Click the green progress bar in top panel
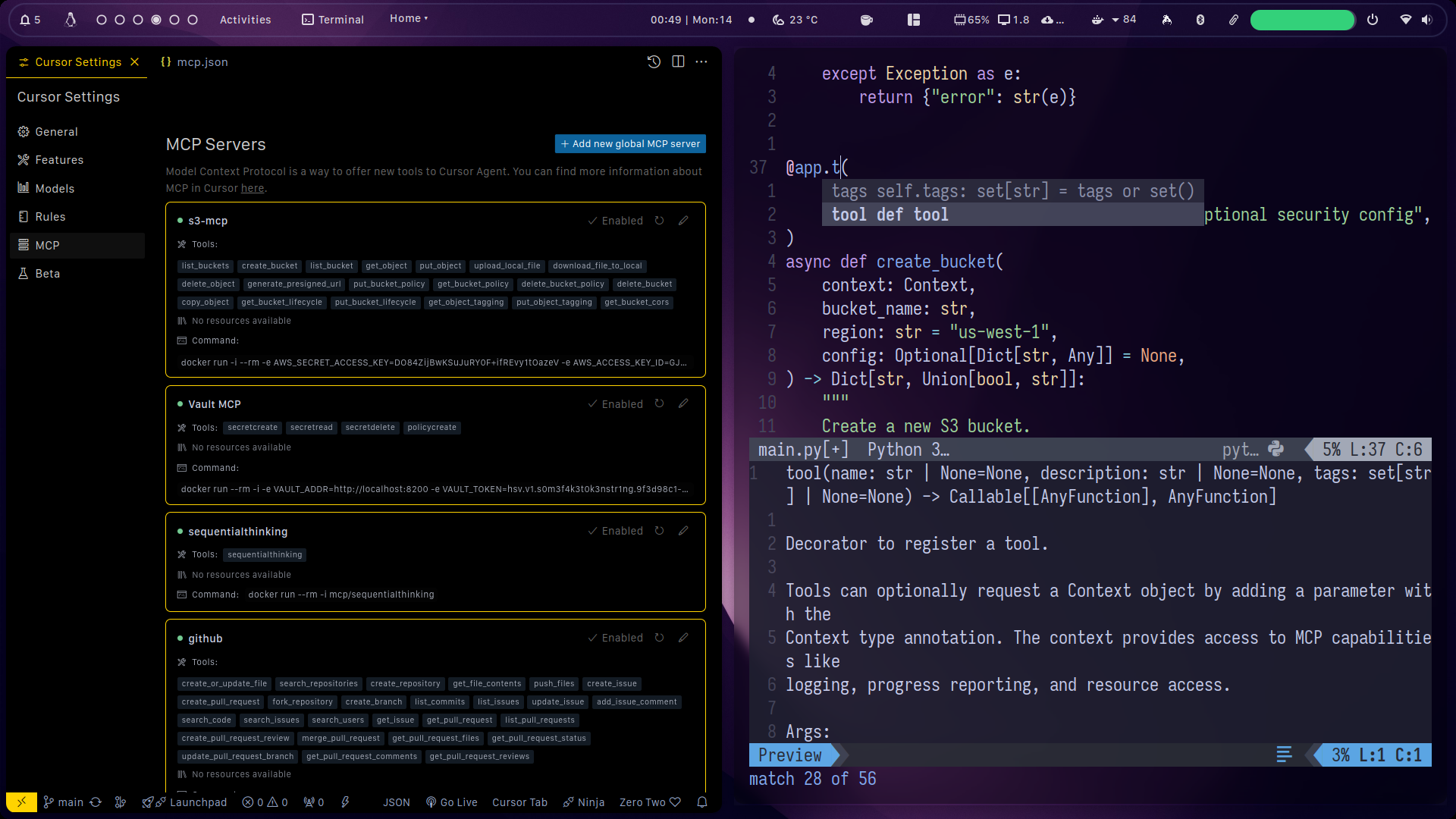The width and height of the screenshot is (1456, 819). coord(1302,20)
